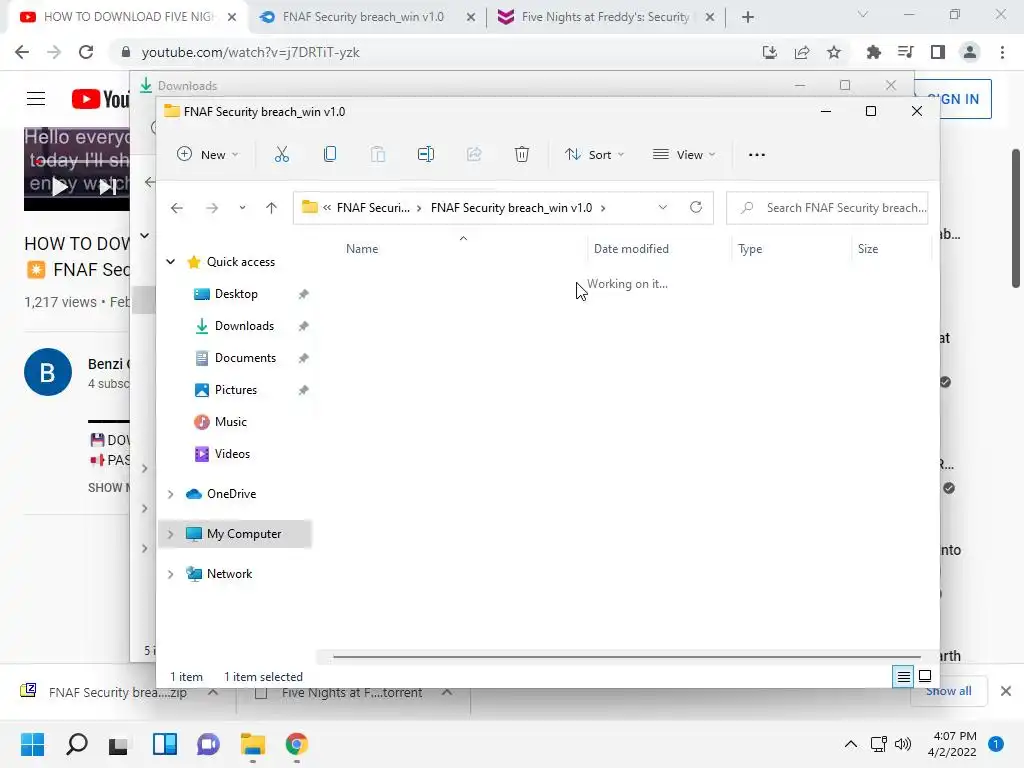The width and height of the screenshot is (1024, 768).
Task: Open options arrow for the torrent download
Action: (x=447, y=692)
